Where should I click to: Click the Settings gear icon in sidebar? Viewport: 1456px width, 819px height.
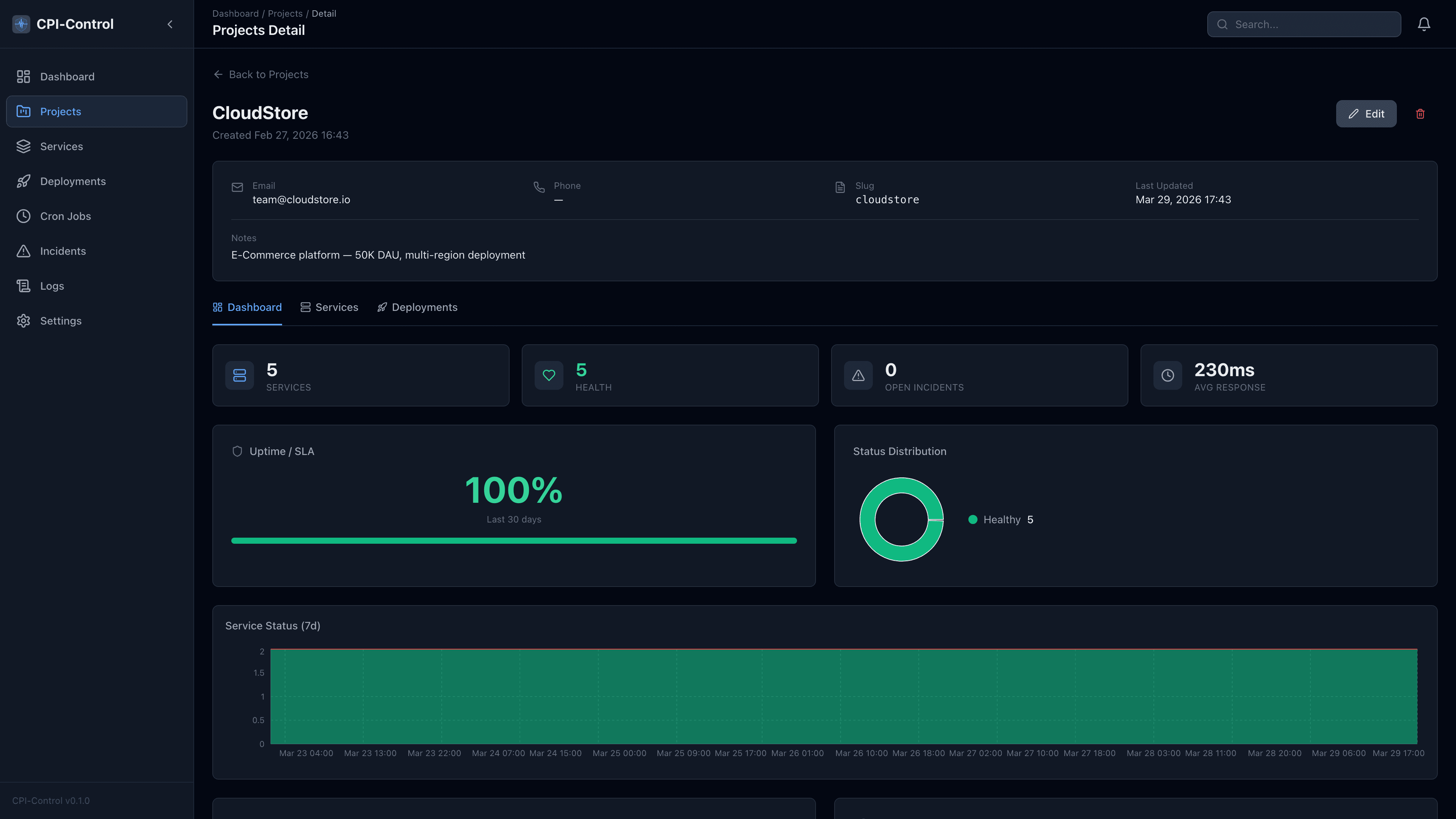point(23,321)
